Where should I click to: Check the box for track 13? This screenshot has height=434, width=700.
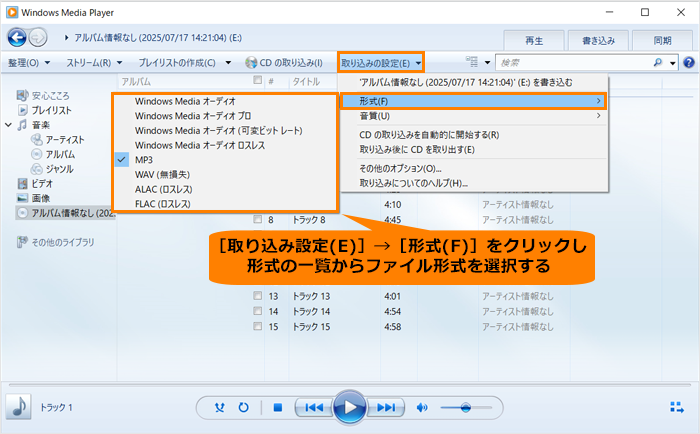(257, 296)
